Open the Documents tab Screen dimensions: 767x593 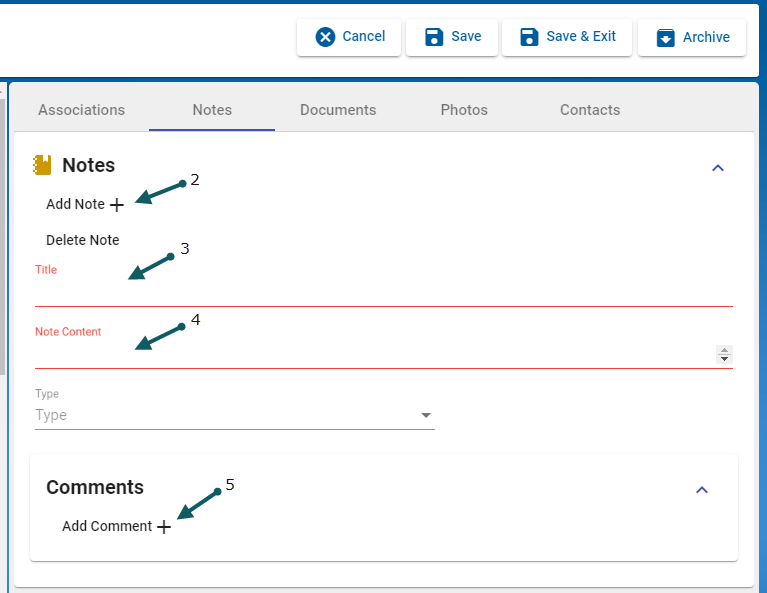(x=338, y=110)
